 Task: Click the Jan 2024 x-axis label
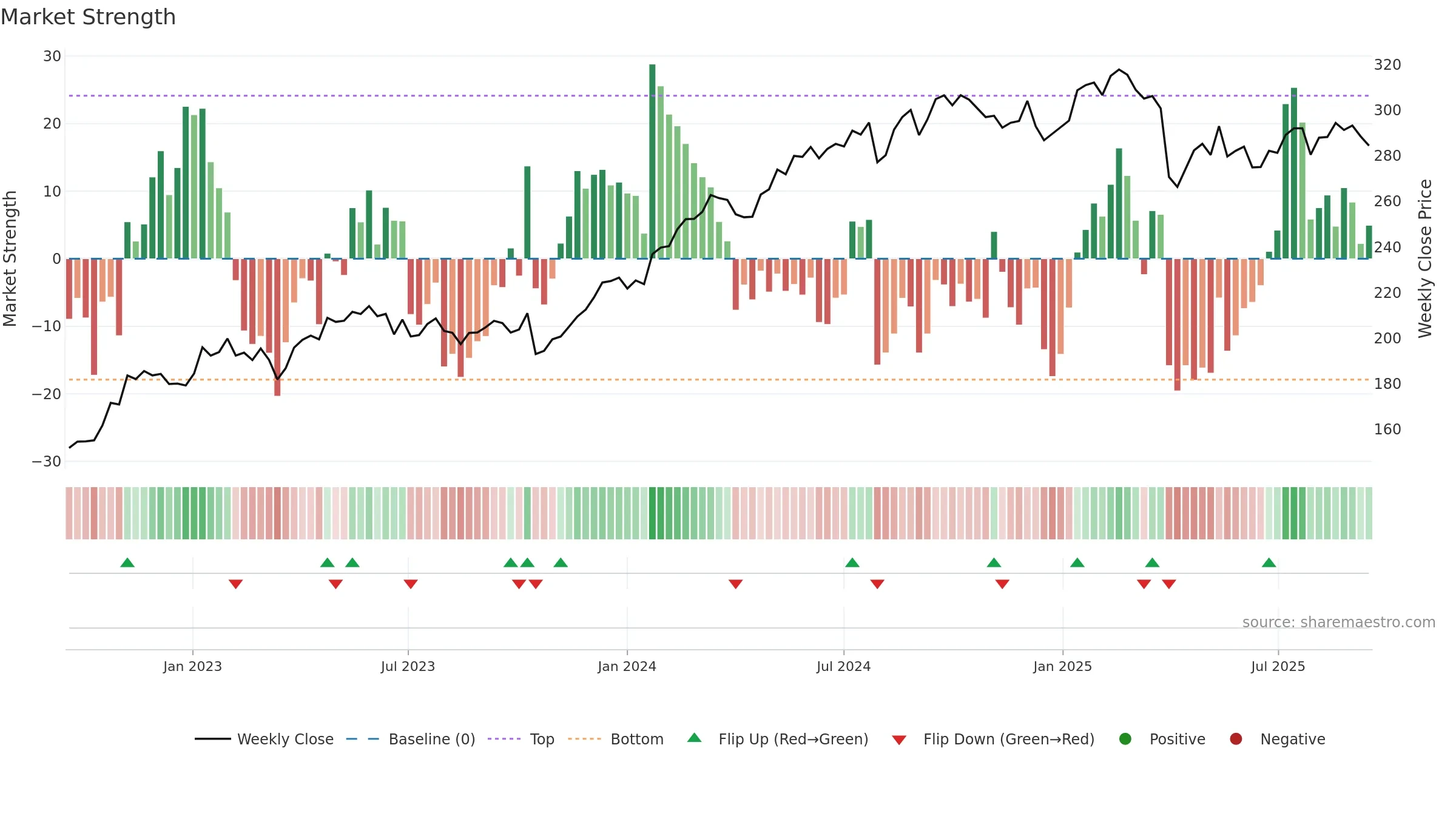click(x=627, y=666)
